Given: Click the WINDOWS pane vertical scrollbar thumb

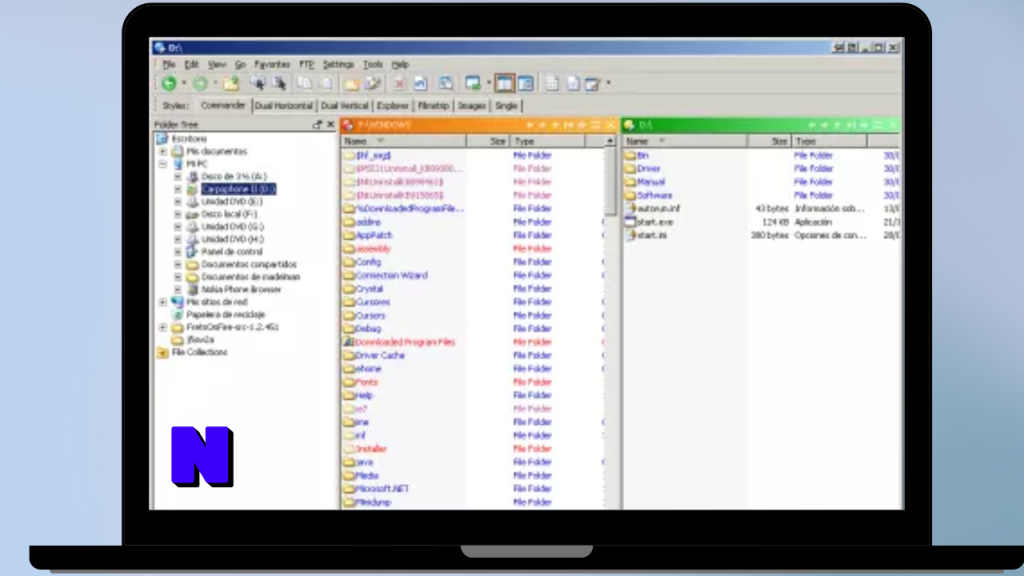Looking at the screenshot, I should coord(610,182).
